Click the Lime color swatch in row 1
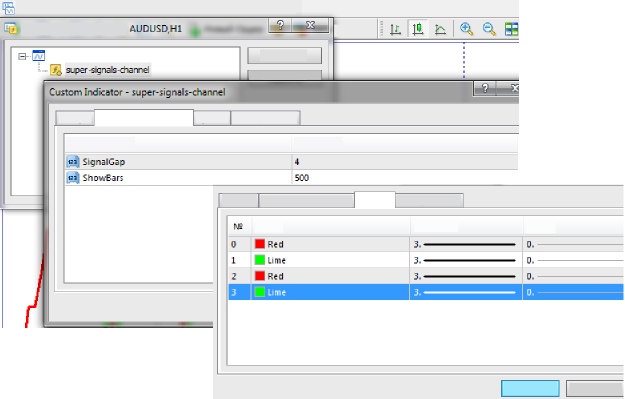 point(260,260)
